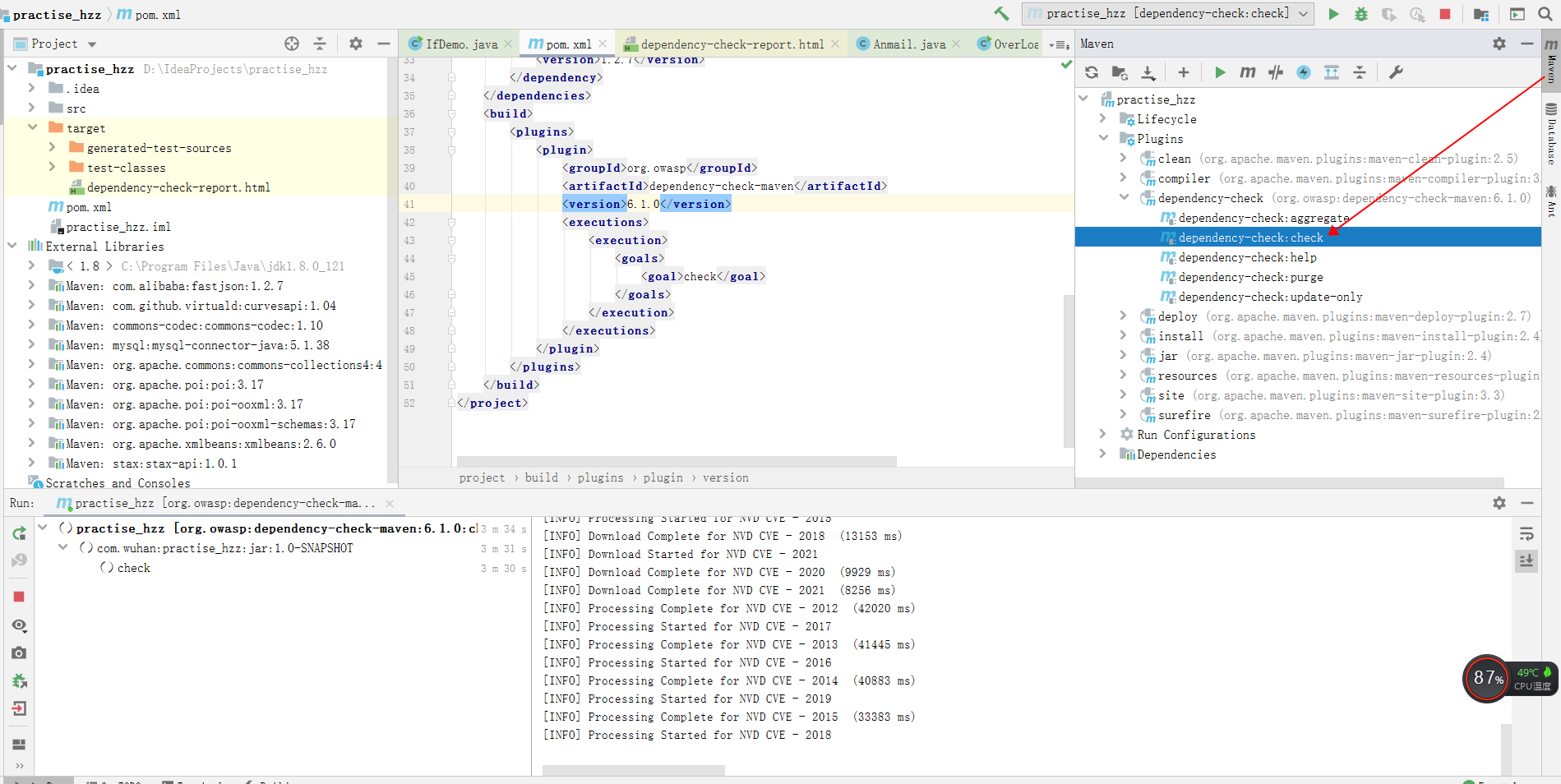The height and width of the screenshot is (784, 1561).
Task: Collapse the Plugins node in Maven panel
Action: [1105, 138]
